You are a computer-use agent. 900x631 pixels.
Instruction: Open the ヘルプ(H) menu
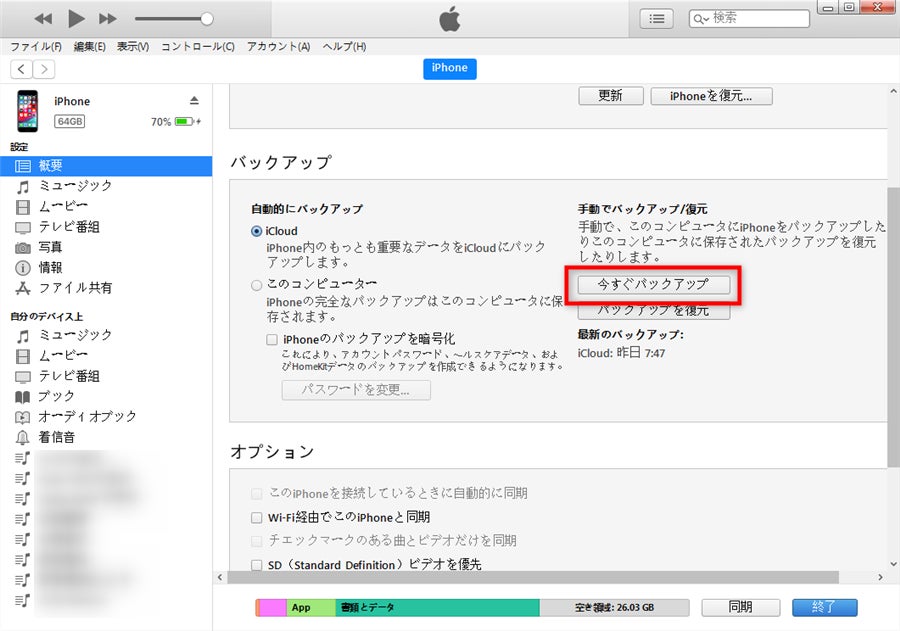[x=344, y=47]
